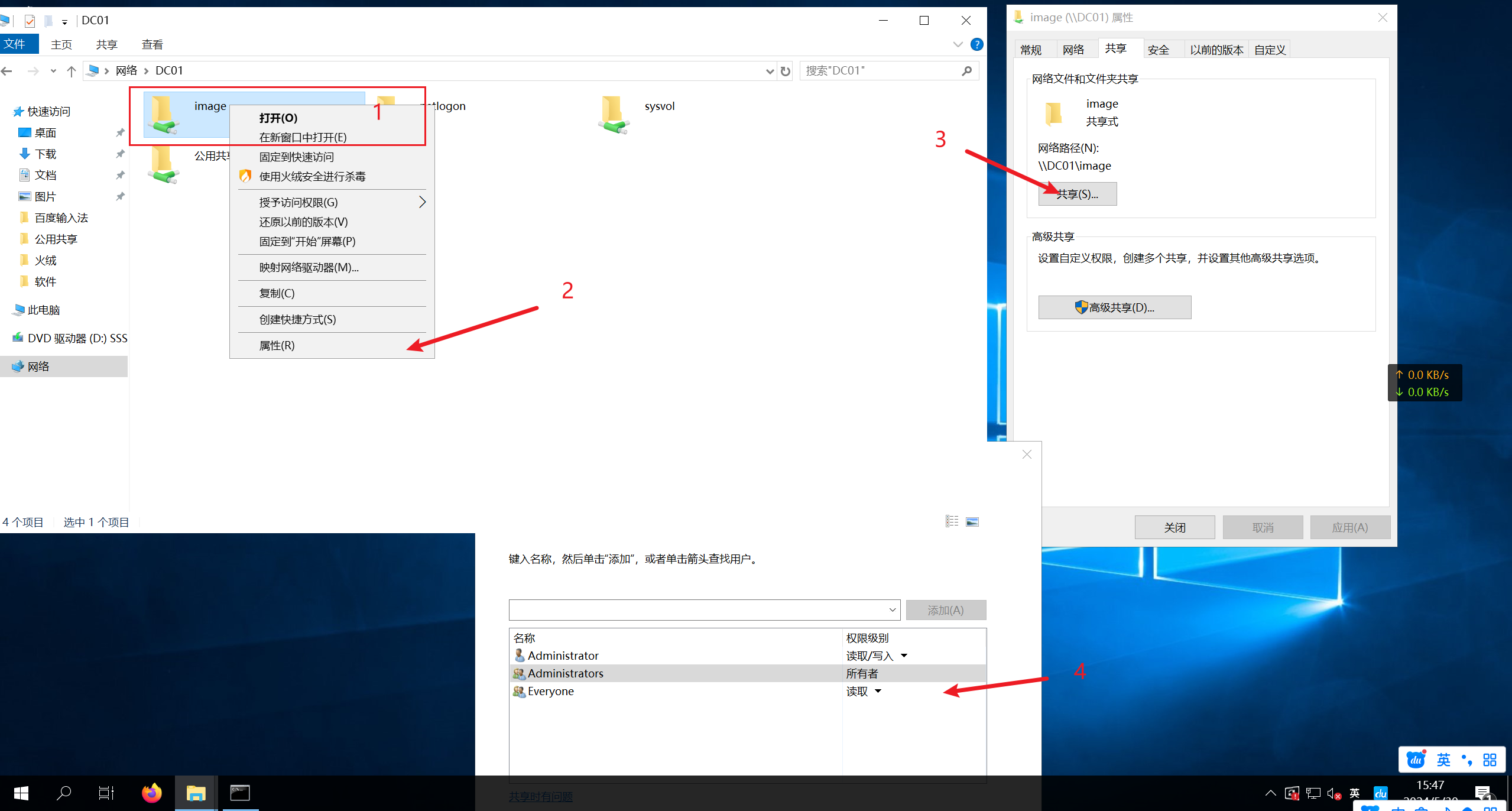1512x811 pixels.
Task: Refresh the DC01 address bar
Action: pyautogui.click(x=785, y=71)
